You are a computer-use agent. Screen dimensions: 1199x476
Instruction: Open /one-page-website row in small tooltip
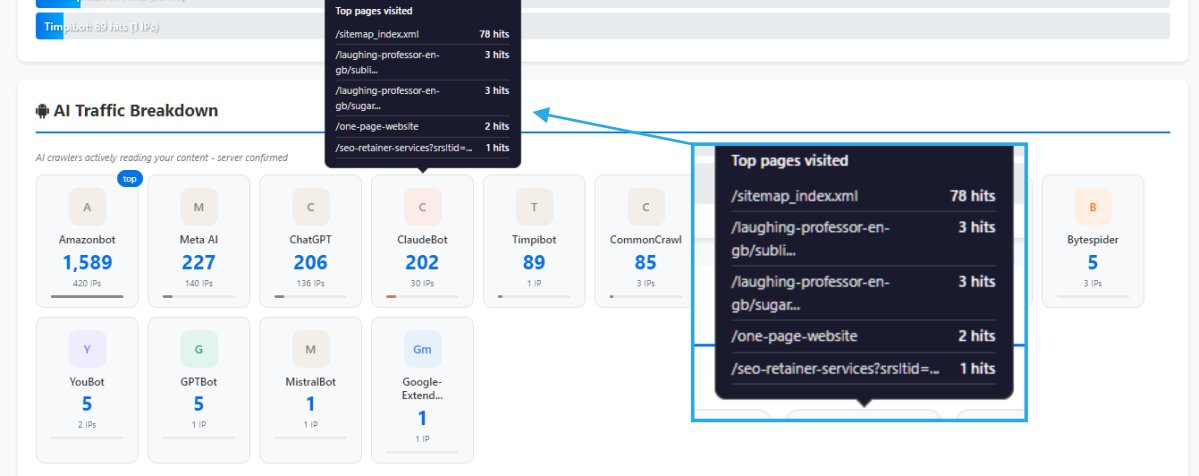click(422, 126)
